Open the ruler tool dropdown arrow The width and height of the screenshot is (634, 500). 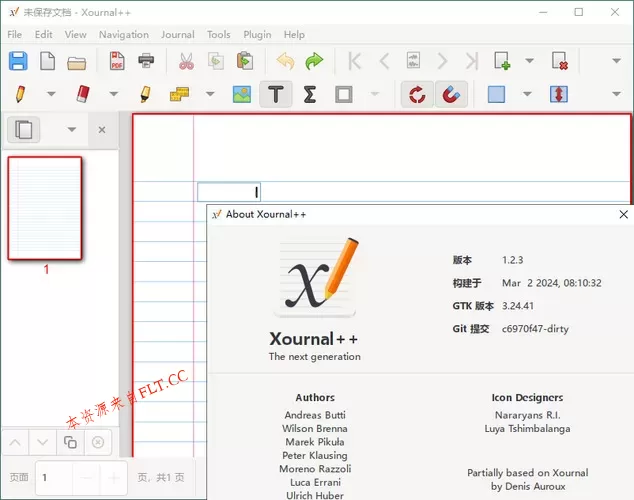pyautogui.click(x=210, y=94)
